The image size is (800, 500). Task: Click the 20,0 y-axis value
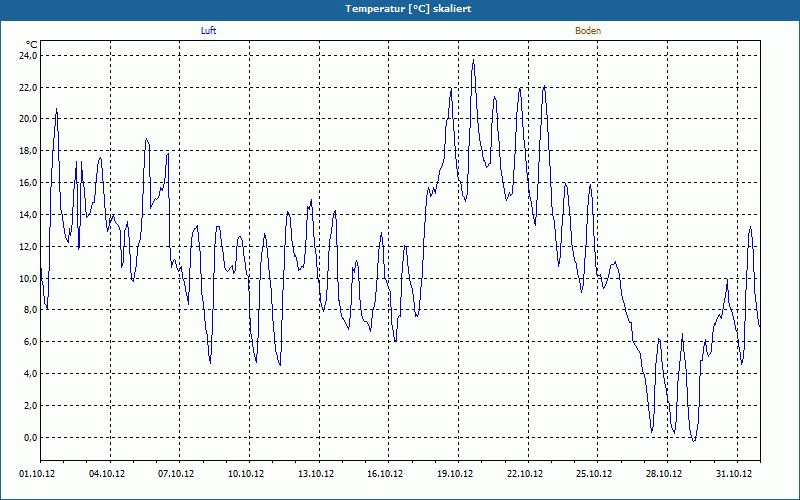tap(28, 119)
